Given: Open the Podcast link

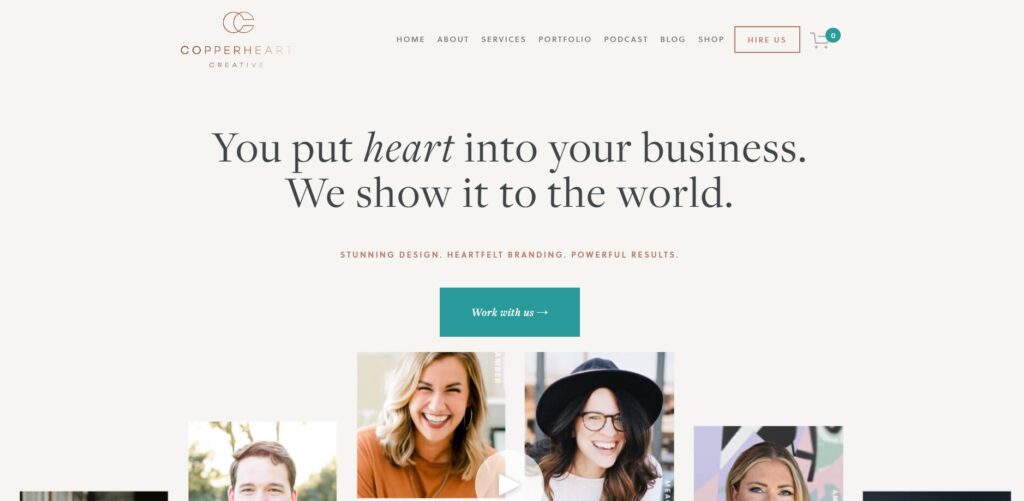Looking at the screenshot, I should 626,39.
